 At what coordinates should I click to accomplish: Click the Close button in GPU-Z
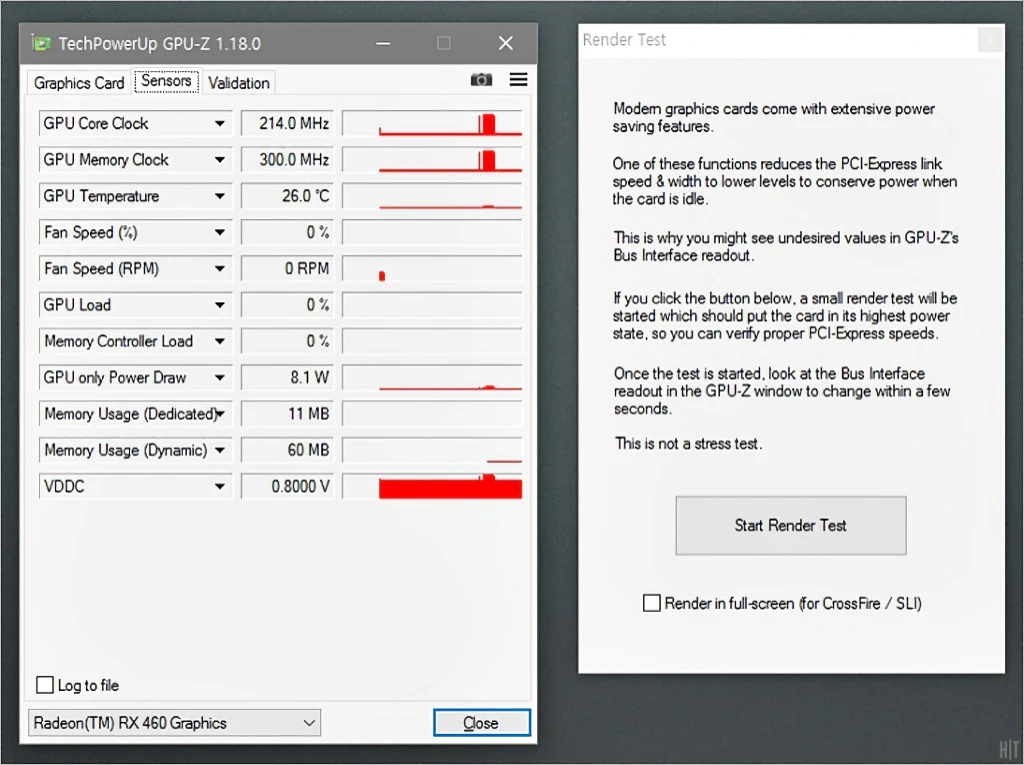pyautogui.click(x=482, y=723)
